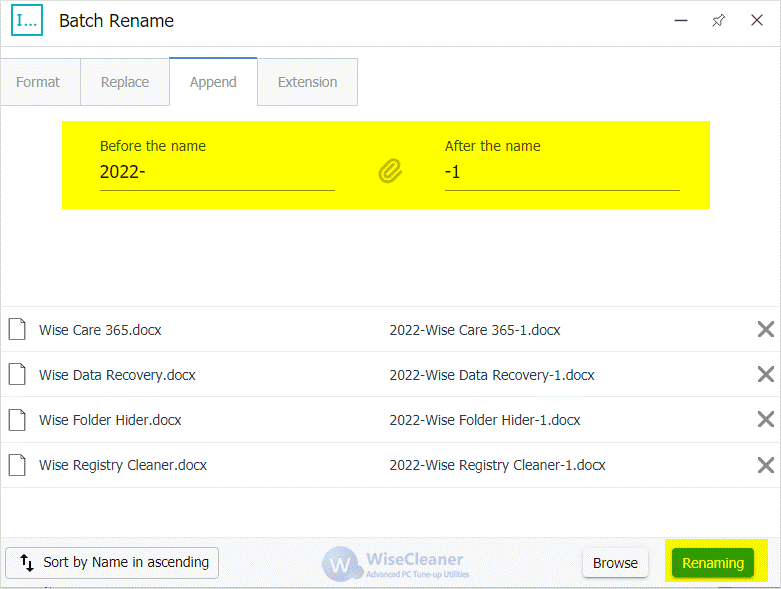781x589 pixels.
Task: Open the Extension tab
Action: (307, 82)
